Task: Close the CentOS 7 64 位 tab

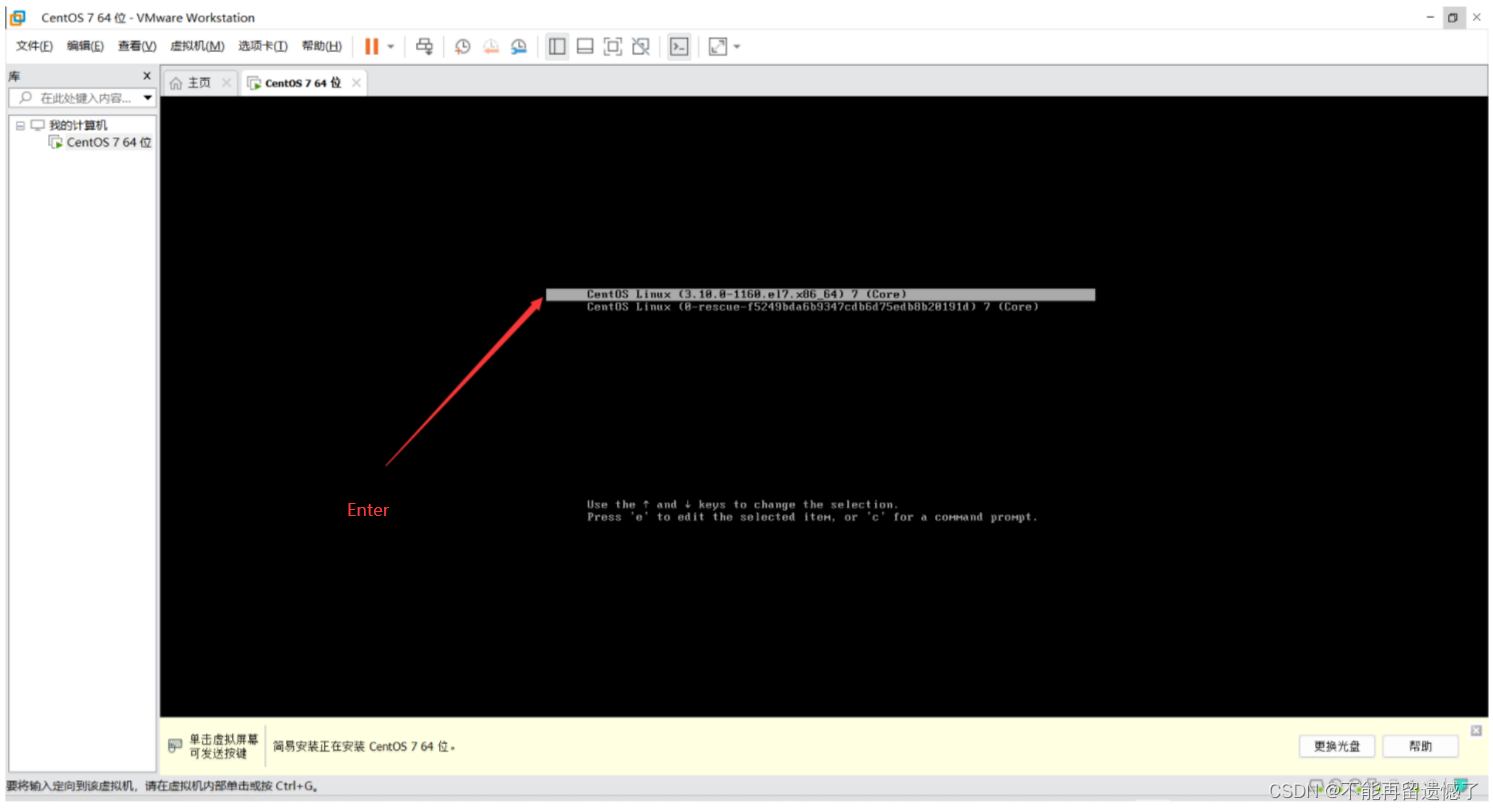Action: click(x=356, y=83)
